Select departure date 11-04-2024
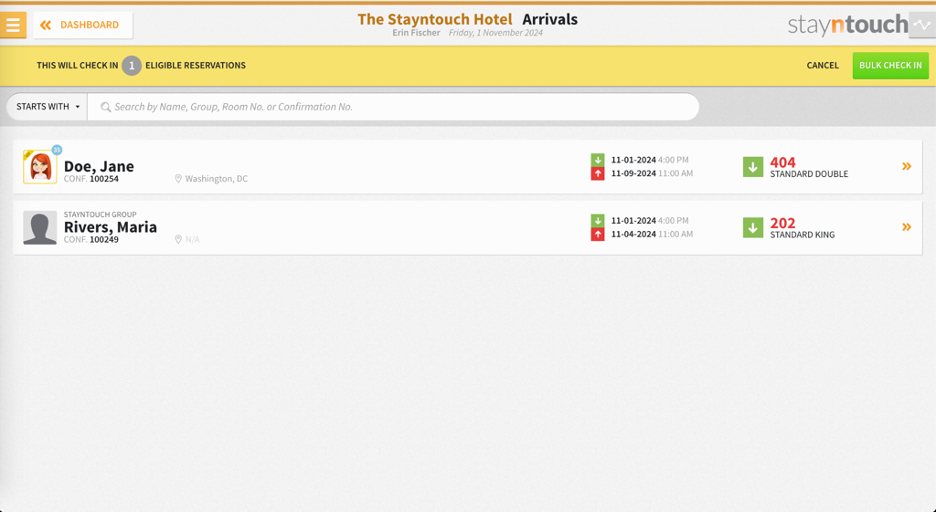Image resolution: width=936 pixels, height=512 pixels. [633, 234]
